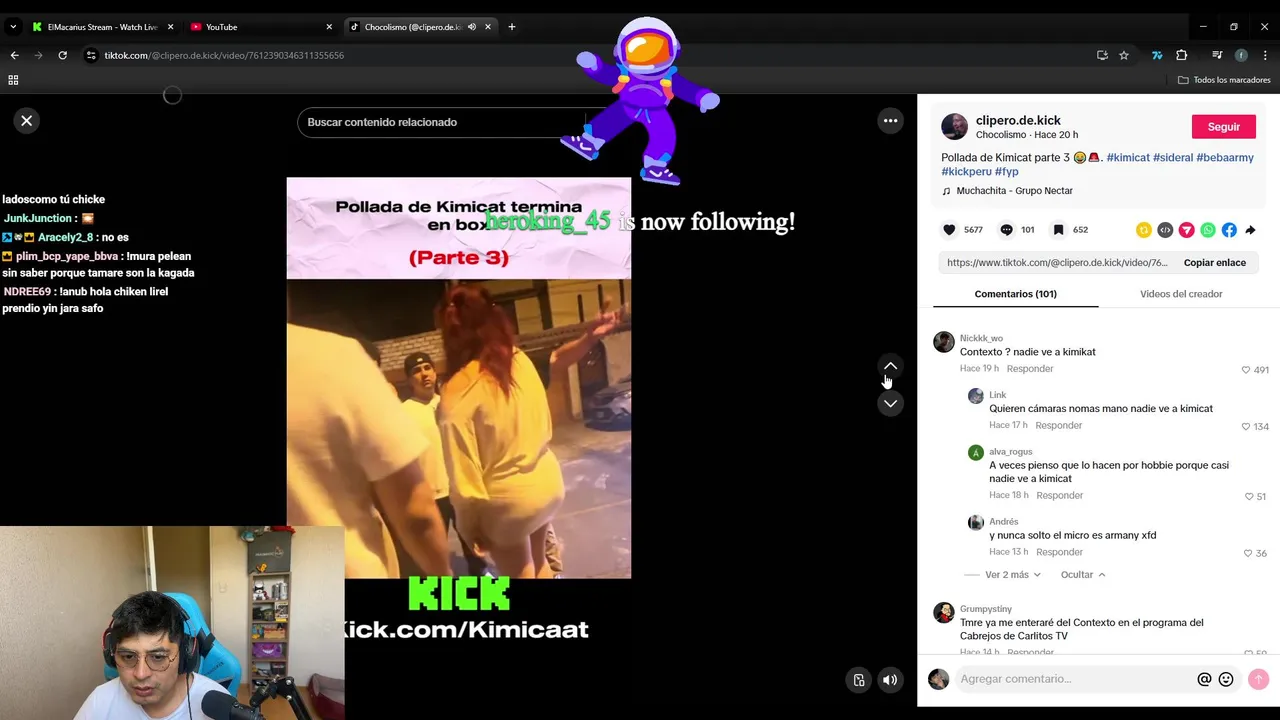Open clipero.de.kick username link
The image size is (1280, 720).
coord(1018,120)
